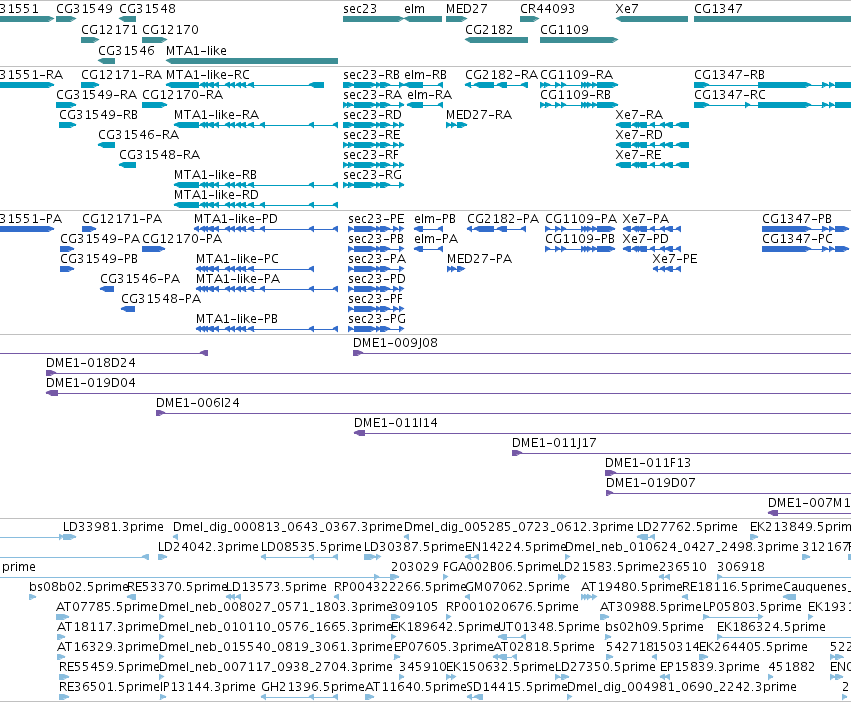Select transcript CG1109-RB
This screenshot has width=851, height=702.
pyautogui.click(x=579, y=105)
